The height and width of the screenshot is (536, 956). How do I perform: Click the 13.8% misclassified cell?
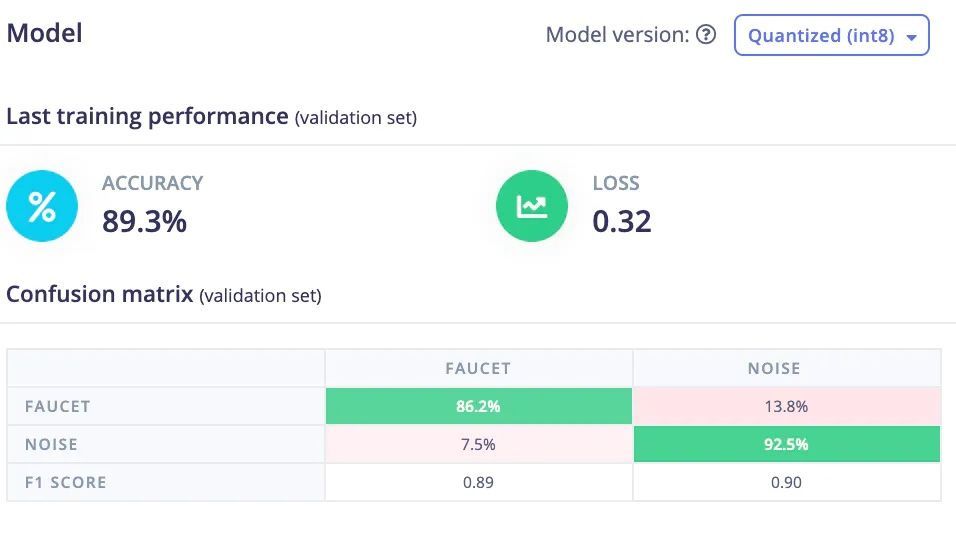(786, 406)
